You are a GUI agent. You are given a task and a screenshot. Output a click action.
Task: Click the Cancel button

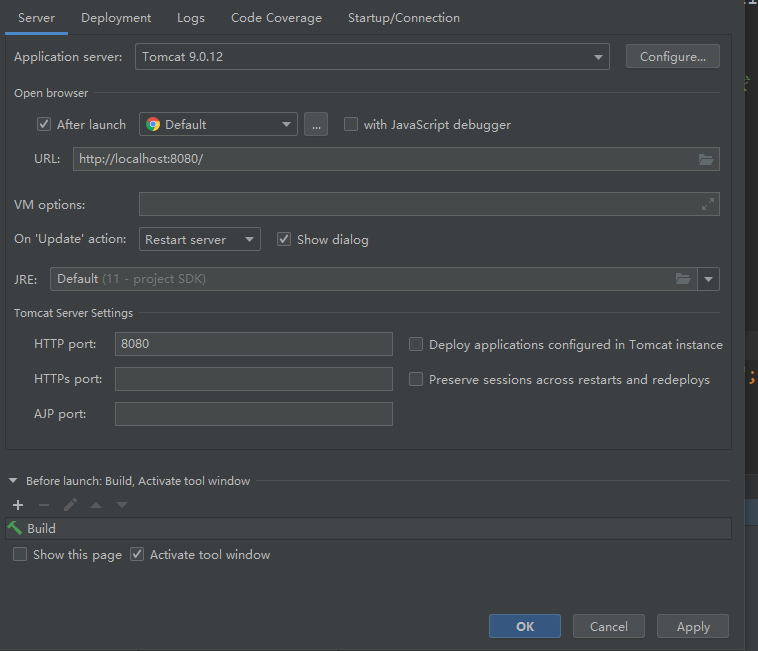[x=609, y=626]
